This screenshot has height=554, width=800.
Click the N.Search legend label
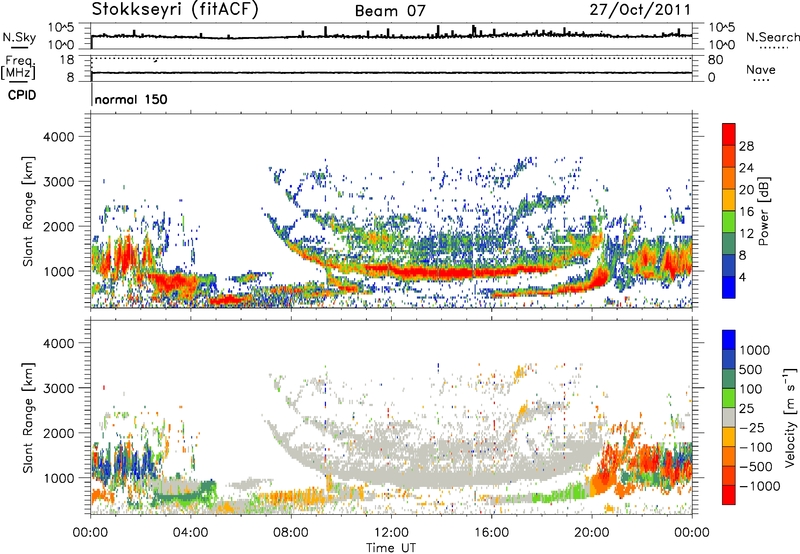(772, 37)
